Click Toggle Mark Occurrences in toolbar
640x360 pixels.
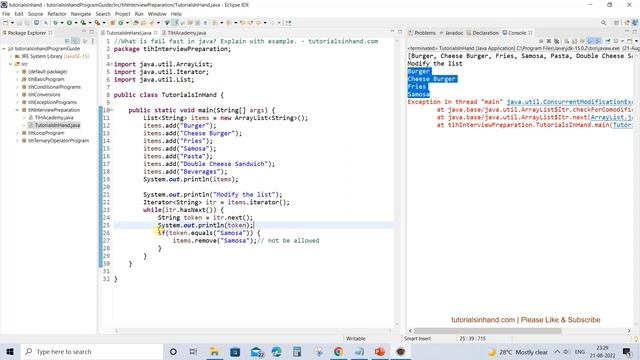(175, 22)
